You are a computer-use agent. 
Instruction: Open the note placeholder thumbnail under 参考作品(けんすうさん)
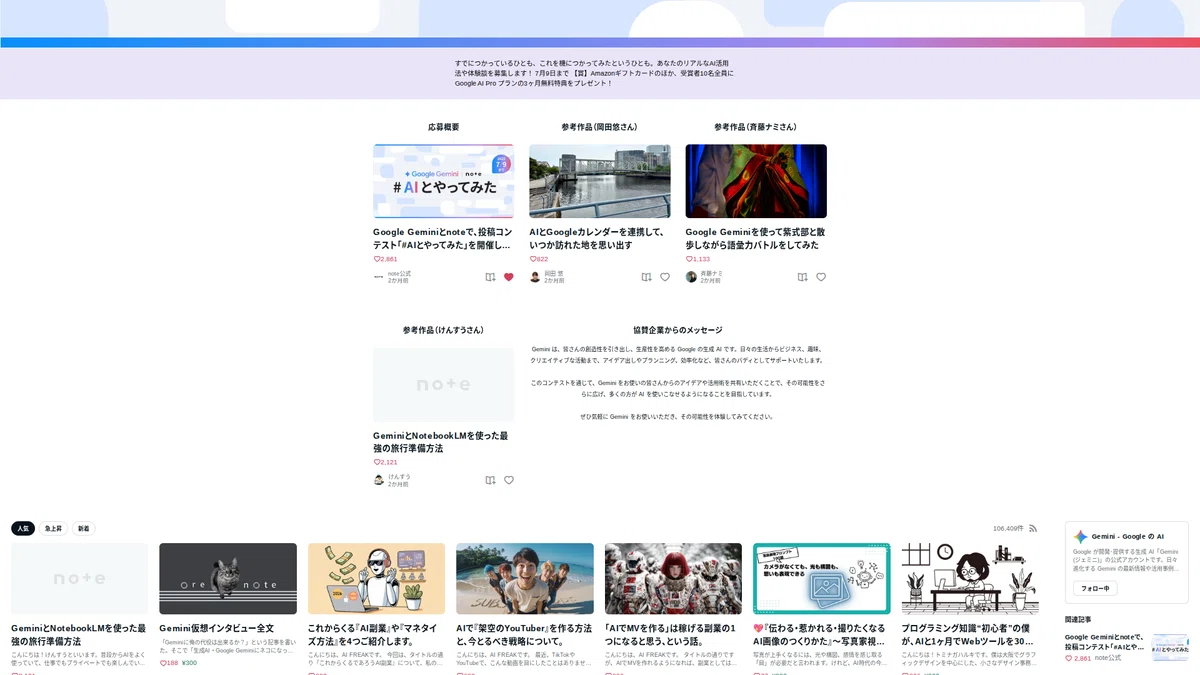click(x=443, y=384)
